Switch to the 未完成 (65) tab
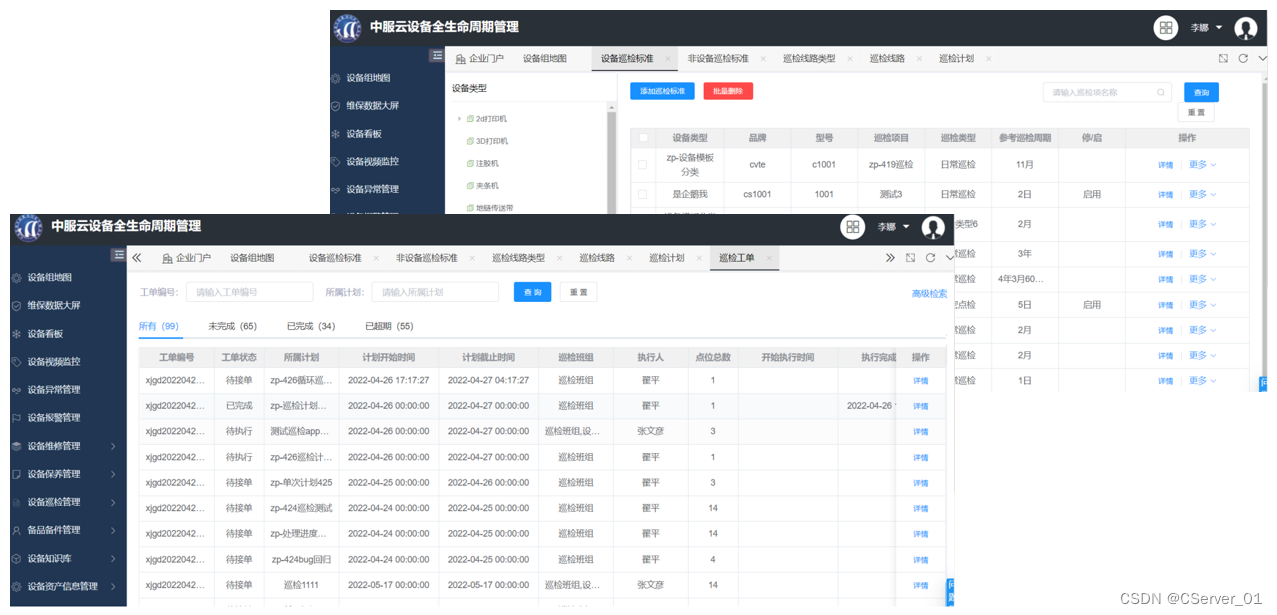The height and width of the screenshot is (615, 1277). point(232,326)
